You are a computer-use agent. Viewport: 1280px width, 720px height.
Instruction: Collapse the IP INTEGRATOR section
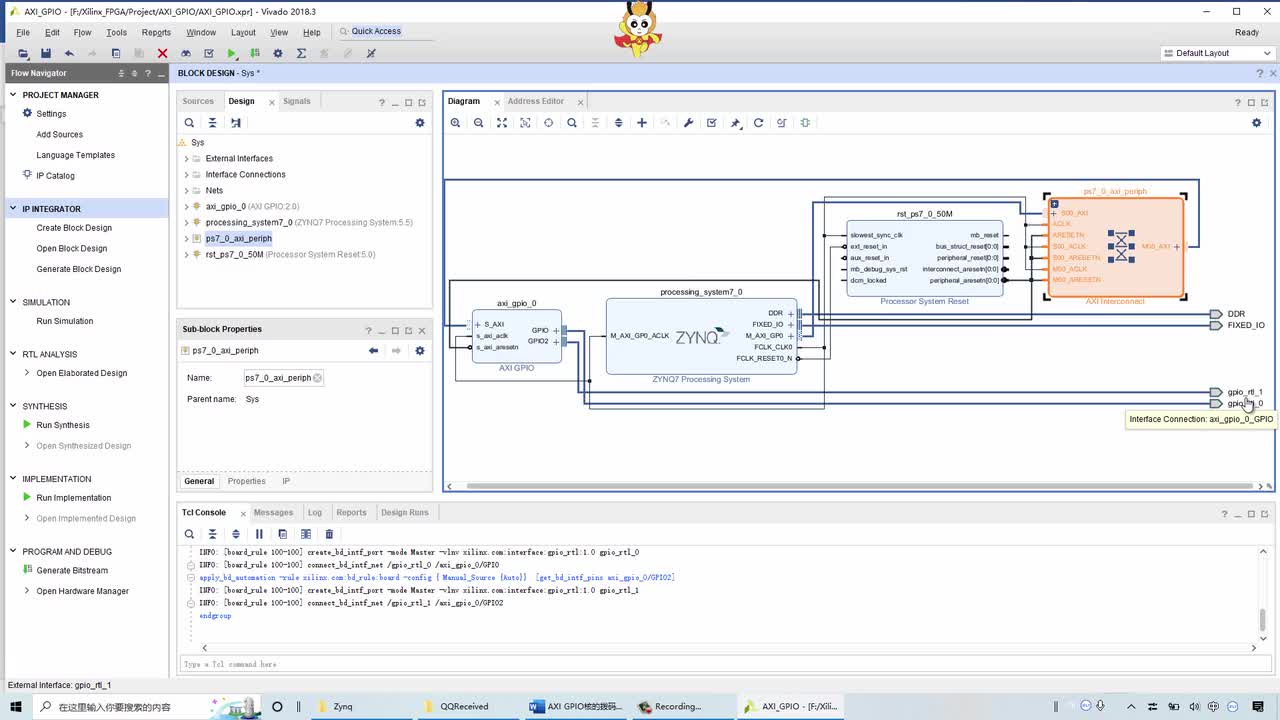[13, 209]
